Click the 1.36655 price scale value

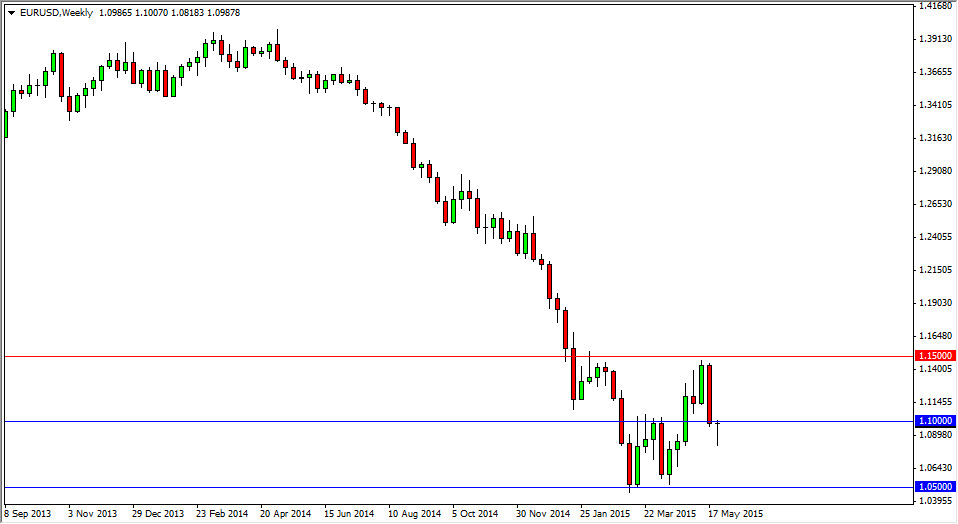935,72
